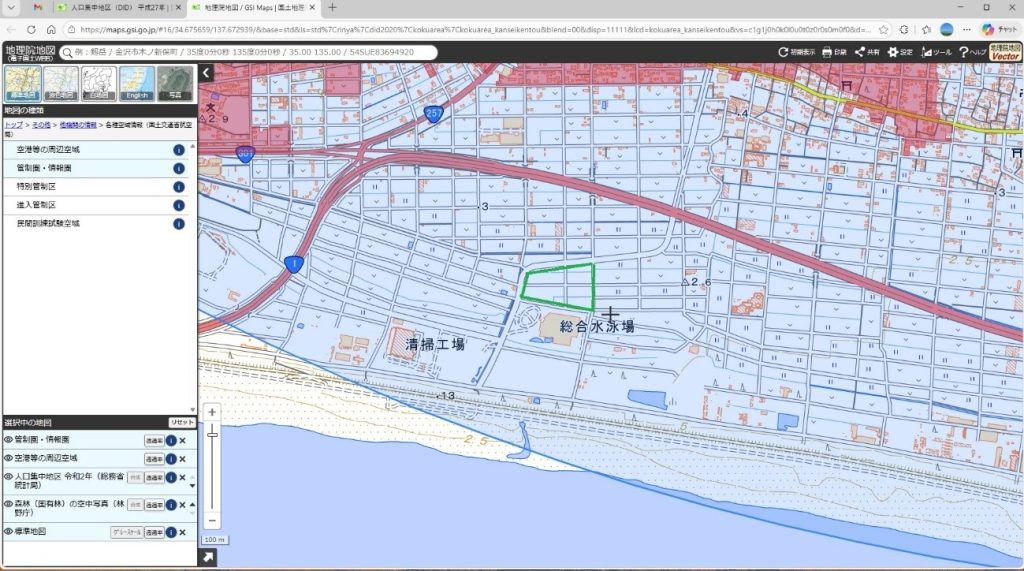Viewport: 1024px width, 571px height.
Task: Click the map zoom slider handle
Action: (212, 434)
